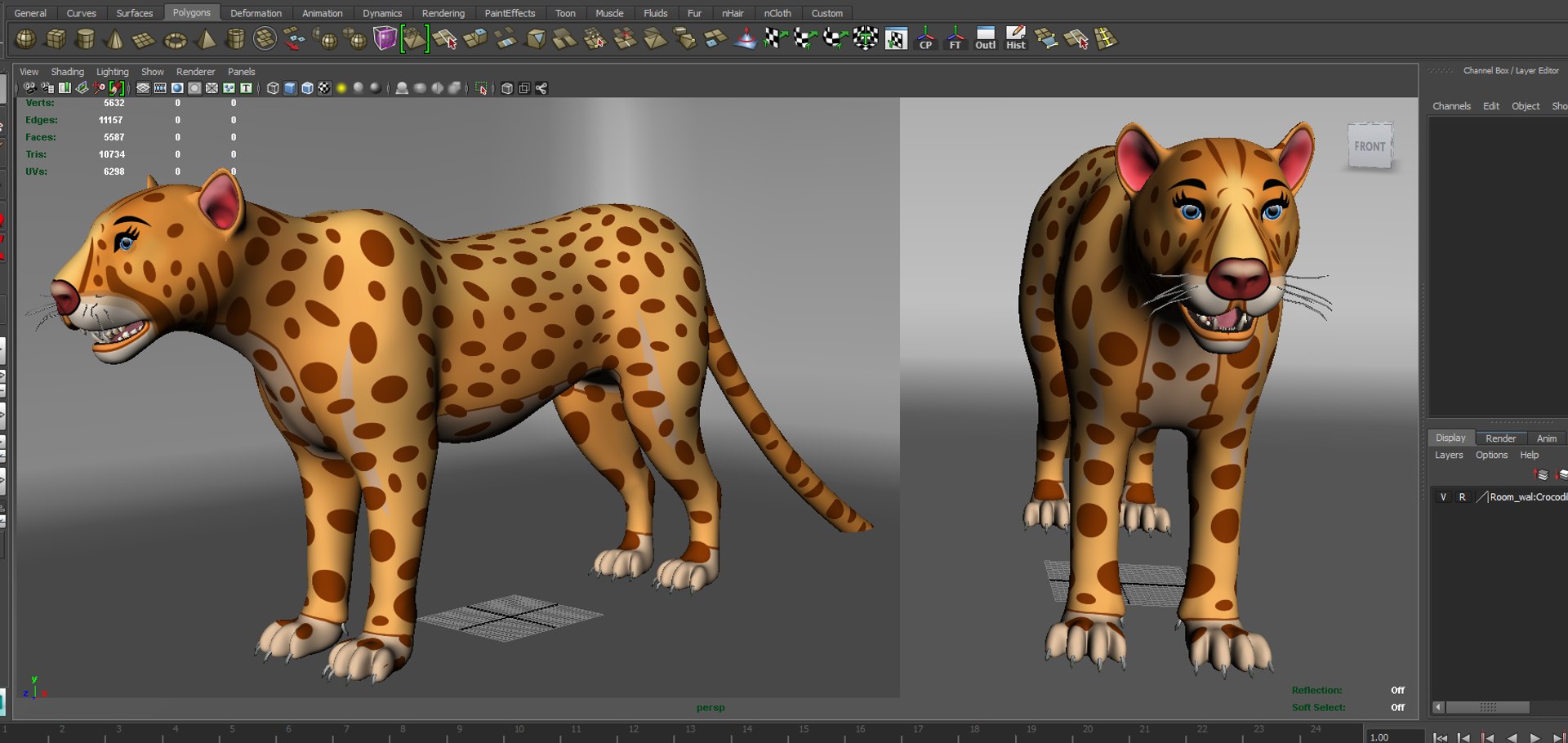Create a polygon cylinder from the shelf

tap(85, 38)
